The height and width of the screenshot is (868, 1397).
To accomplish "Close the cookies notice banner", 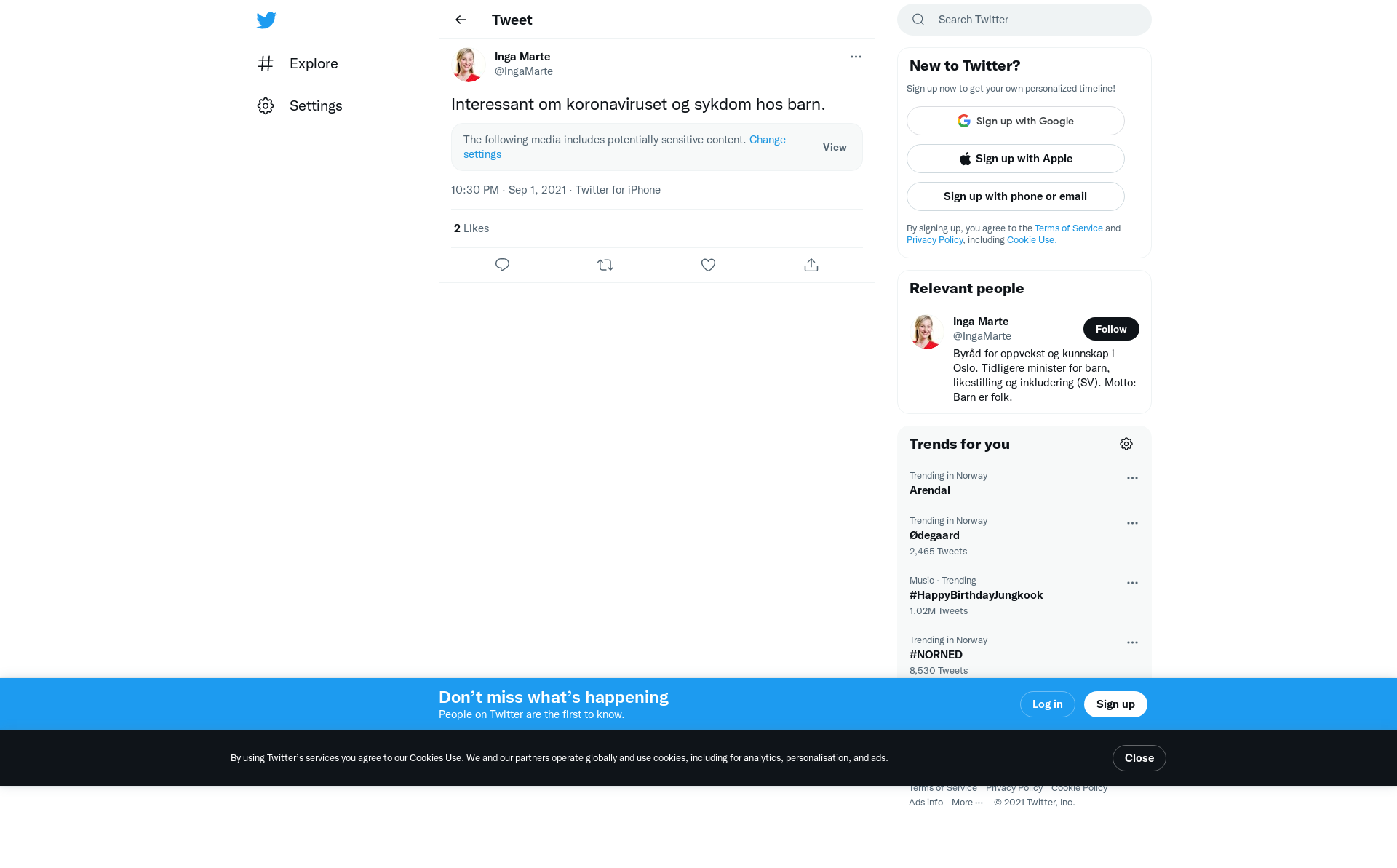I will [1139, 758].
